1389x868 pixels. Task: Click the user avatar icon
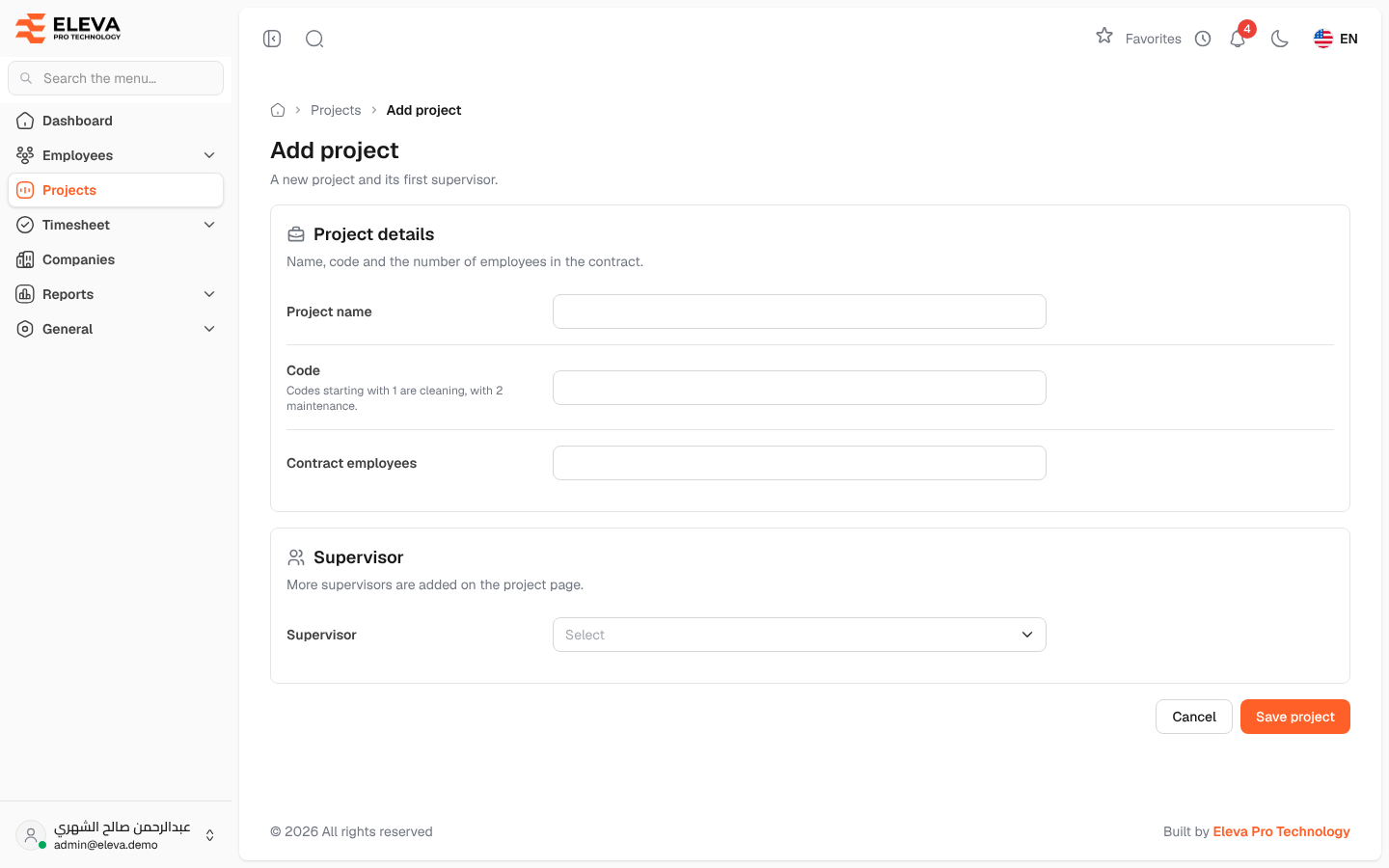point(31,835)
